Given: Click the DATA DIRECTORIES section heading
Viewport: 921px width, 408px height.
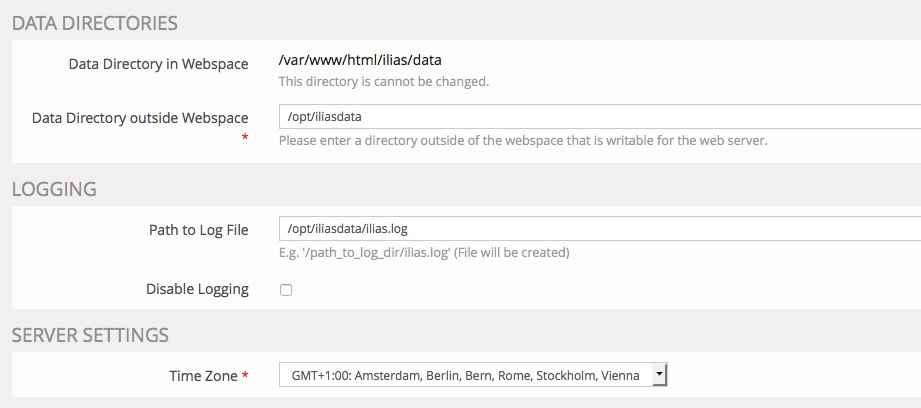Looking at the screenshot, I should 95,22.
